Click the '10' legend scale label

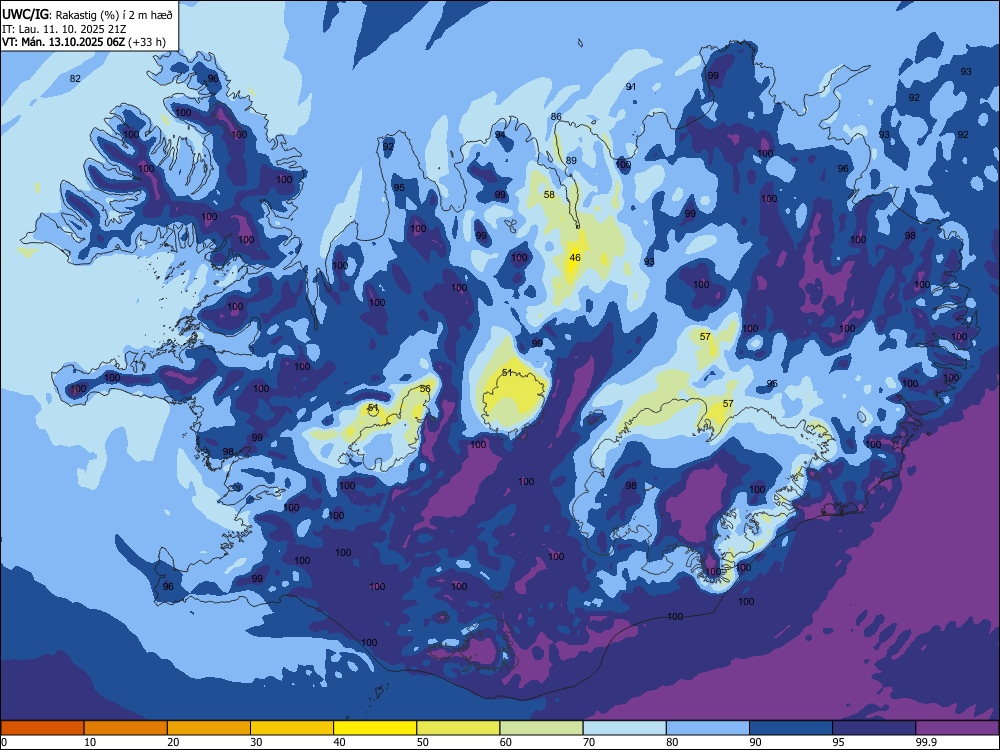90,742
